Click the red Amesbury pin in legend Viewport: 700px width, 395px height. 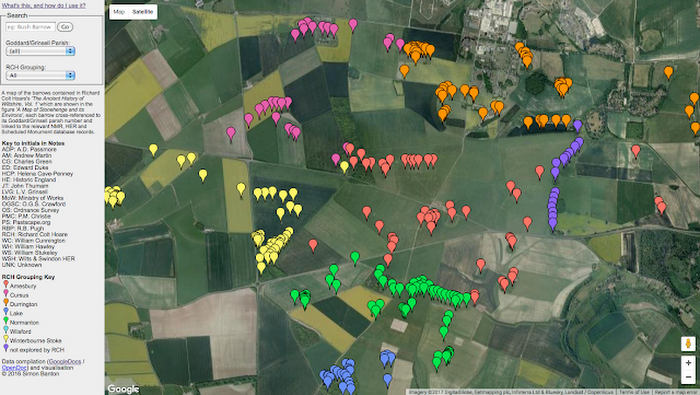click(x=6, y=284)
